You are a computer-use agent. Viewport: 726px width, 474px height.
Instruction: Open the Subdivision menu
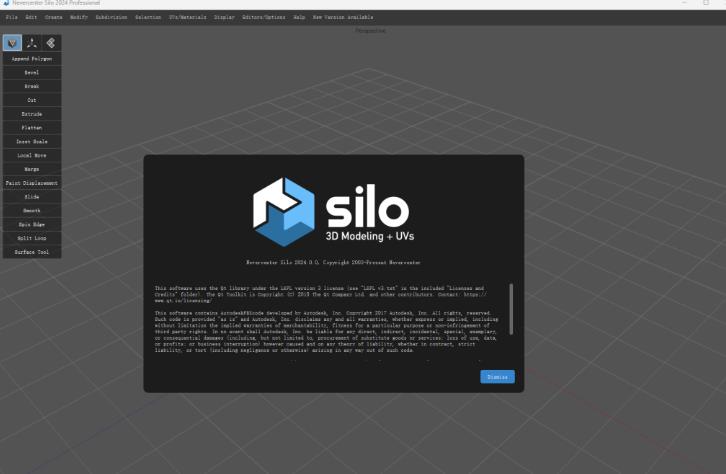[111, 17]
